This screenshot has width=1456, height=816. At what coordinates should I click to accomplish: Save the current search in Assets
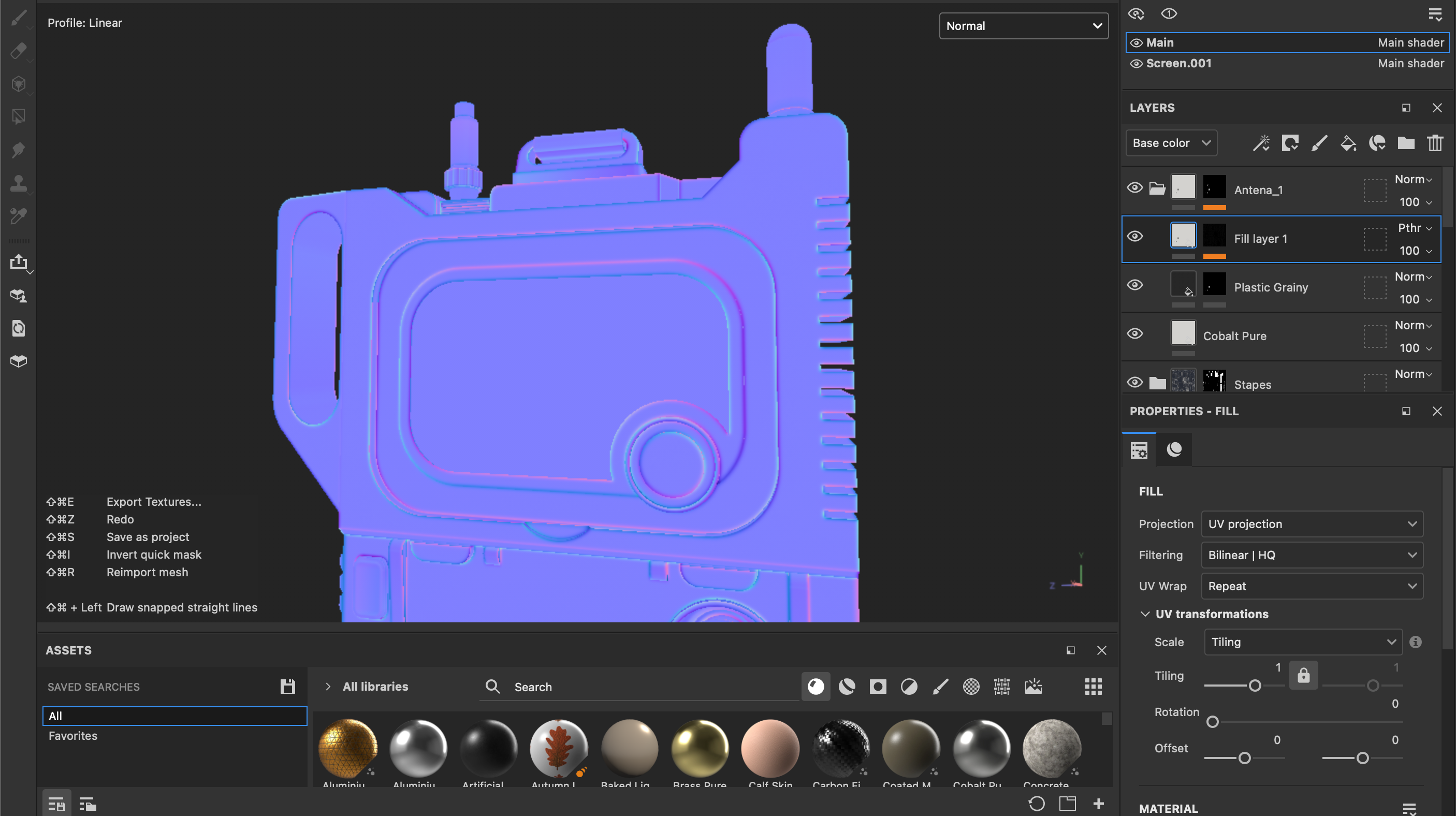tap(288, 687)
